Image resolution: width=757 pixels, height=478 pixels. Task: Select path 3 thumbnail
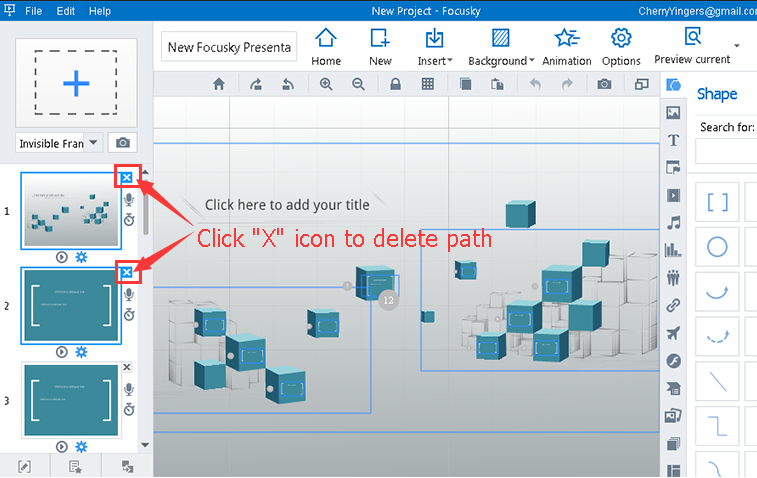[x=71, y=400]
